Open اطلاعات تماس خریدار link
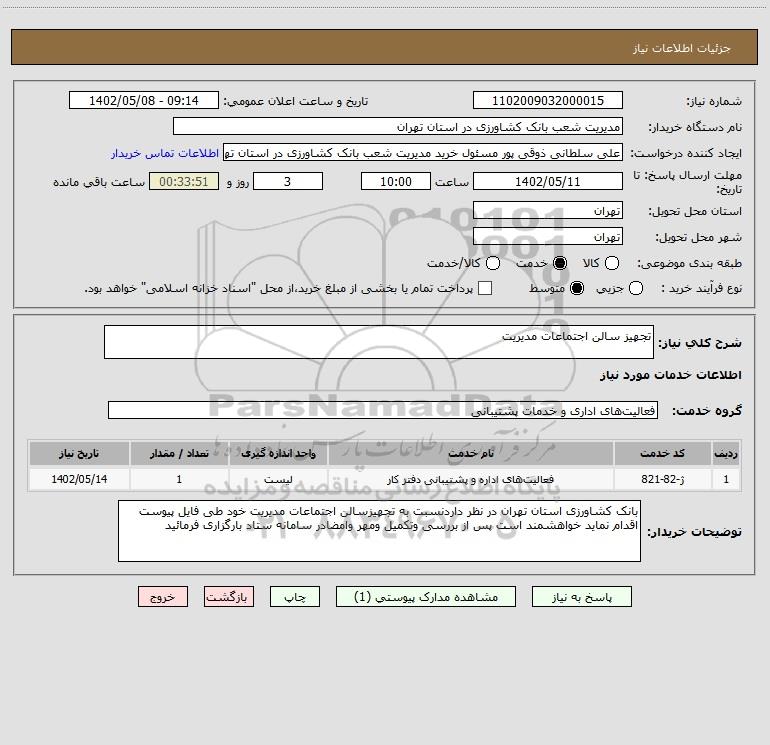 [x=165, y=153]
